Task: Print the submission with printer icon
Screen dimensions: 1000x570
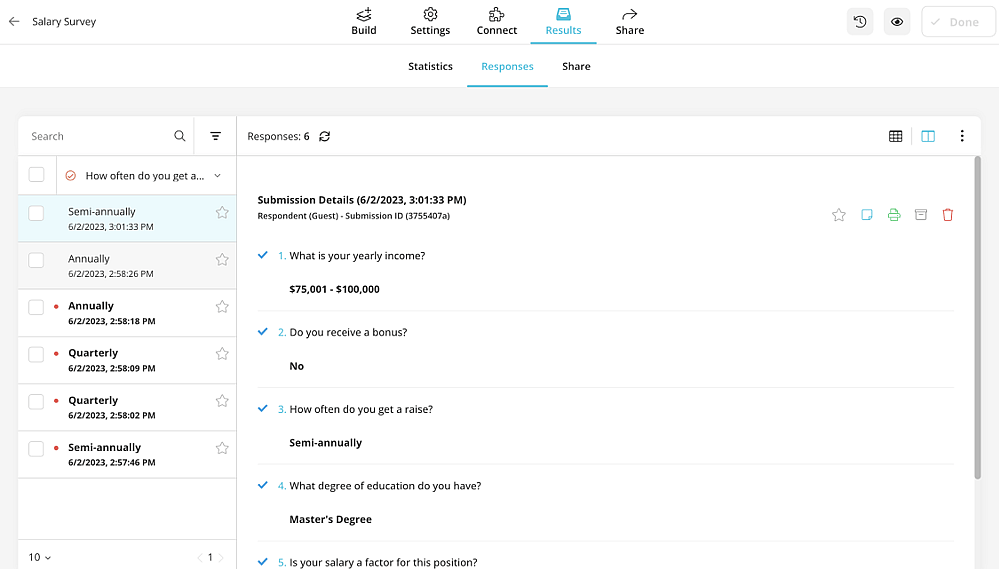Action: click(x=894, y=215)
